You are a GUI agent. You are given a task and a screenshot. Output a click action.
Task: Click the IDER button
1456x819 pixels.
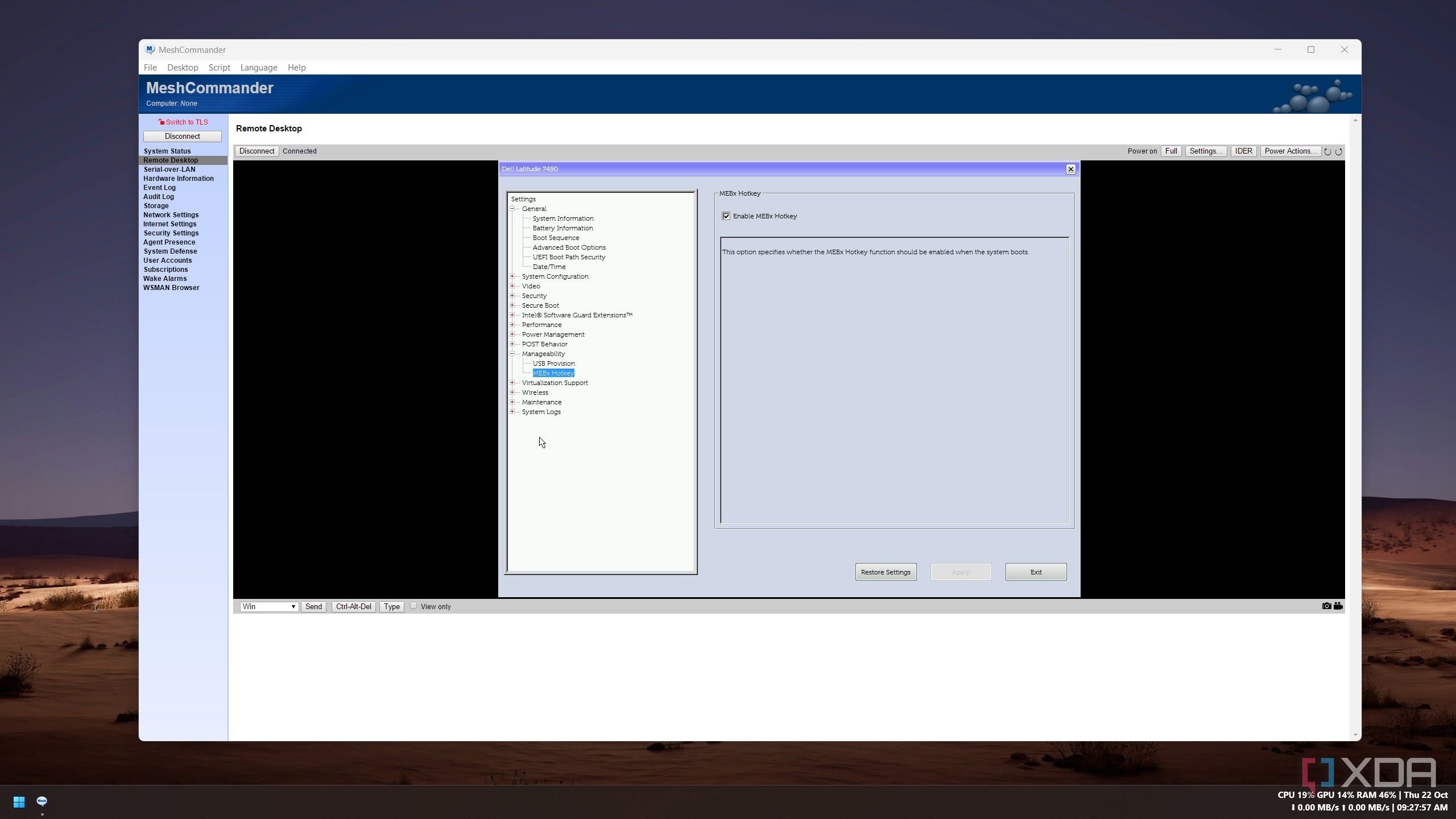1243,151
